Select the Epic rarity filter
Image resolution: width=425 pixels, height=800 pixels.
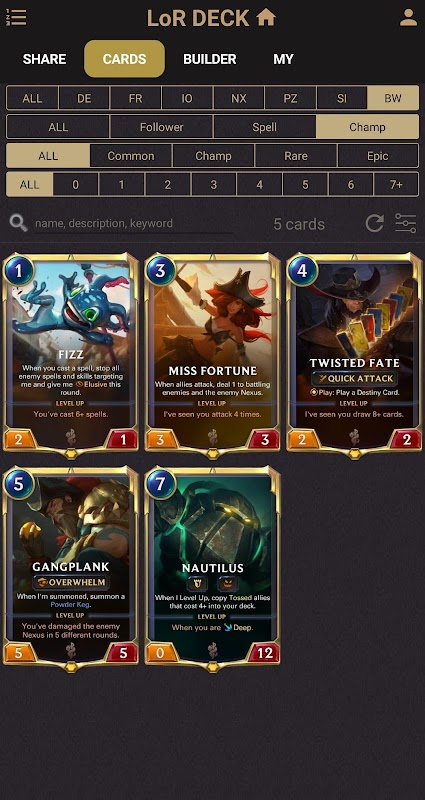tap(378, 156)
